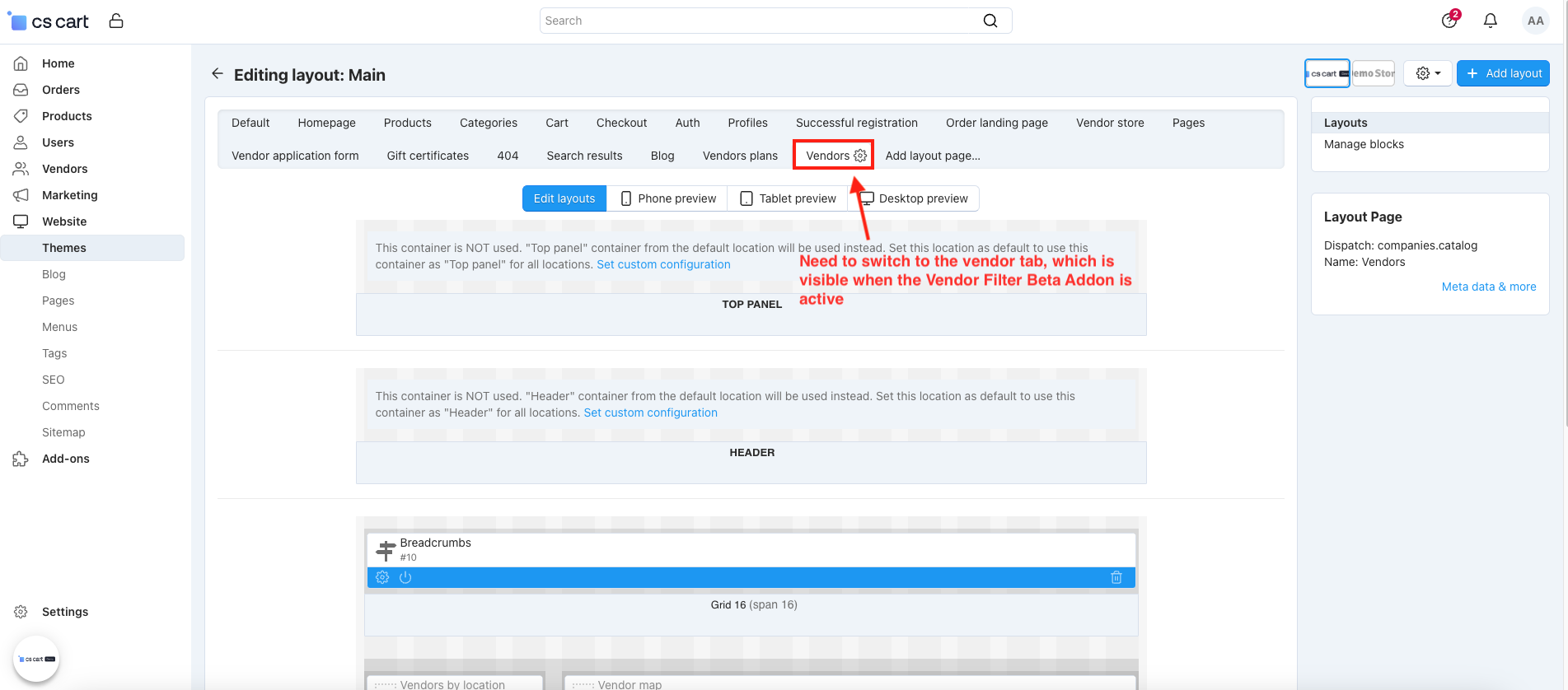This screenshot has height=690, width=1568.
Task: Open the Checkout layout tab
Action: (x=622, y=123)
